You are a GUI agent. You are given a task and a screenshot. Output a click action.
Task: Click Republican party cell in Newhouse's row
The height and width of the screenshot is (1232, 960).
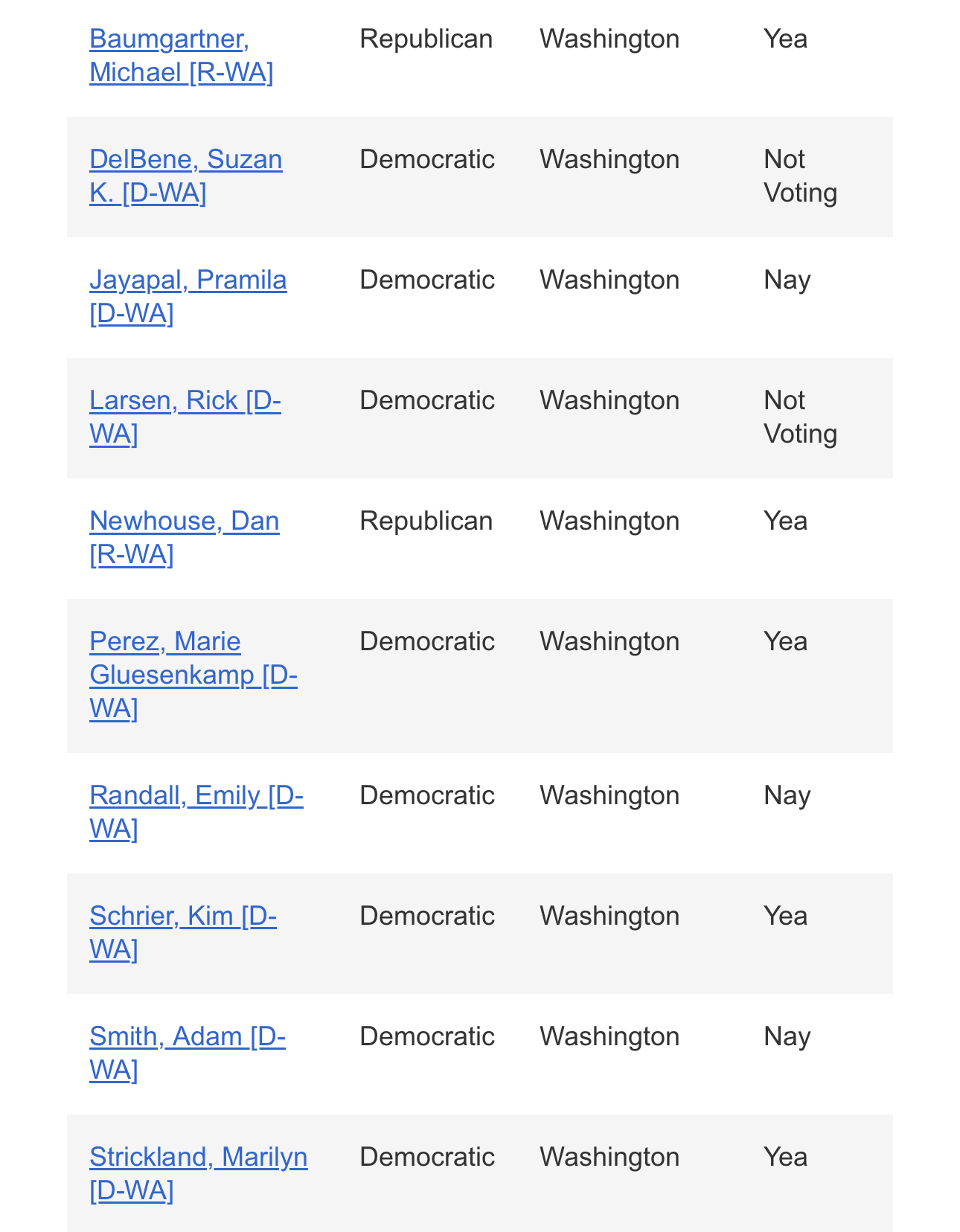[426, 522]
